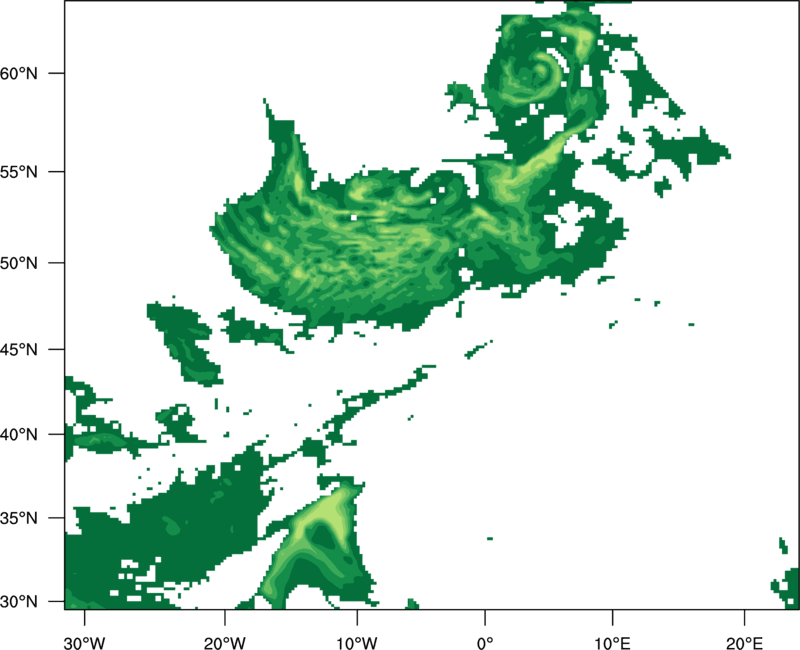This screenshot has width=800, height=650.
Task: Click the 45°N latitude label
Action: (x=19, y=349)
